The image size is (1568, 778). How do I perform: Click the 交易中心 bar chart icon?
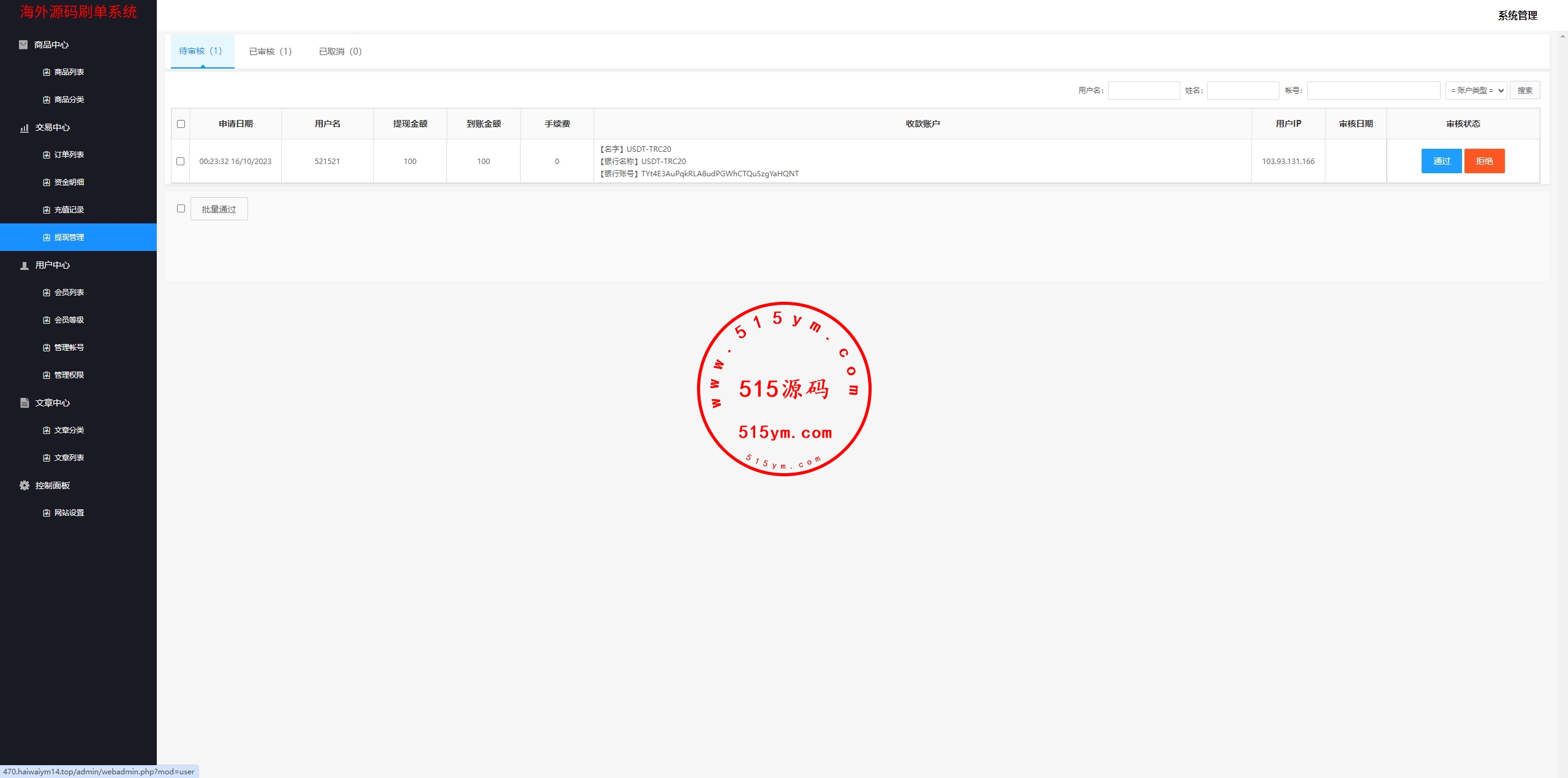click(x=24, y=128)
